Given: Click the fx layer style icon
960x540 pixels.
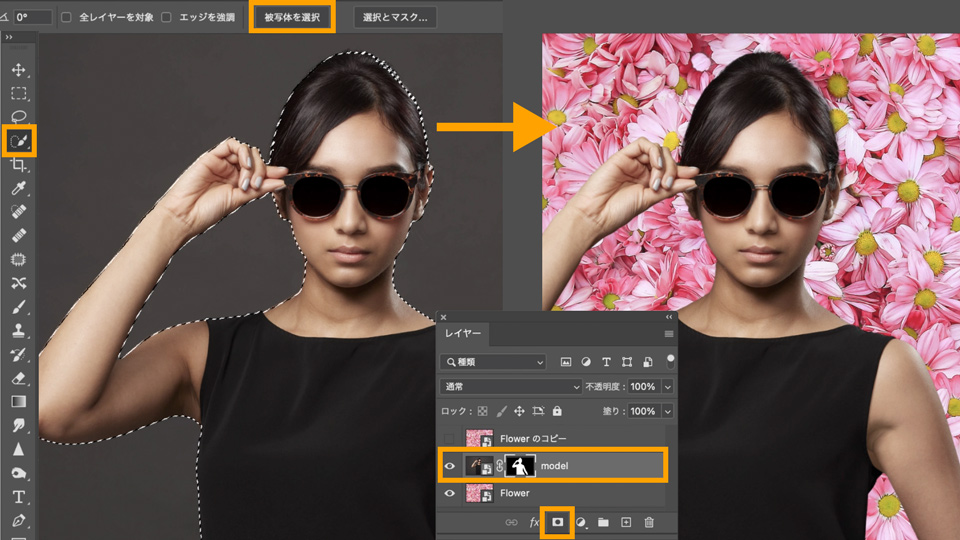Looking at the screenshot, I should 534,522.
